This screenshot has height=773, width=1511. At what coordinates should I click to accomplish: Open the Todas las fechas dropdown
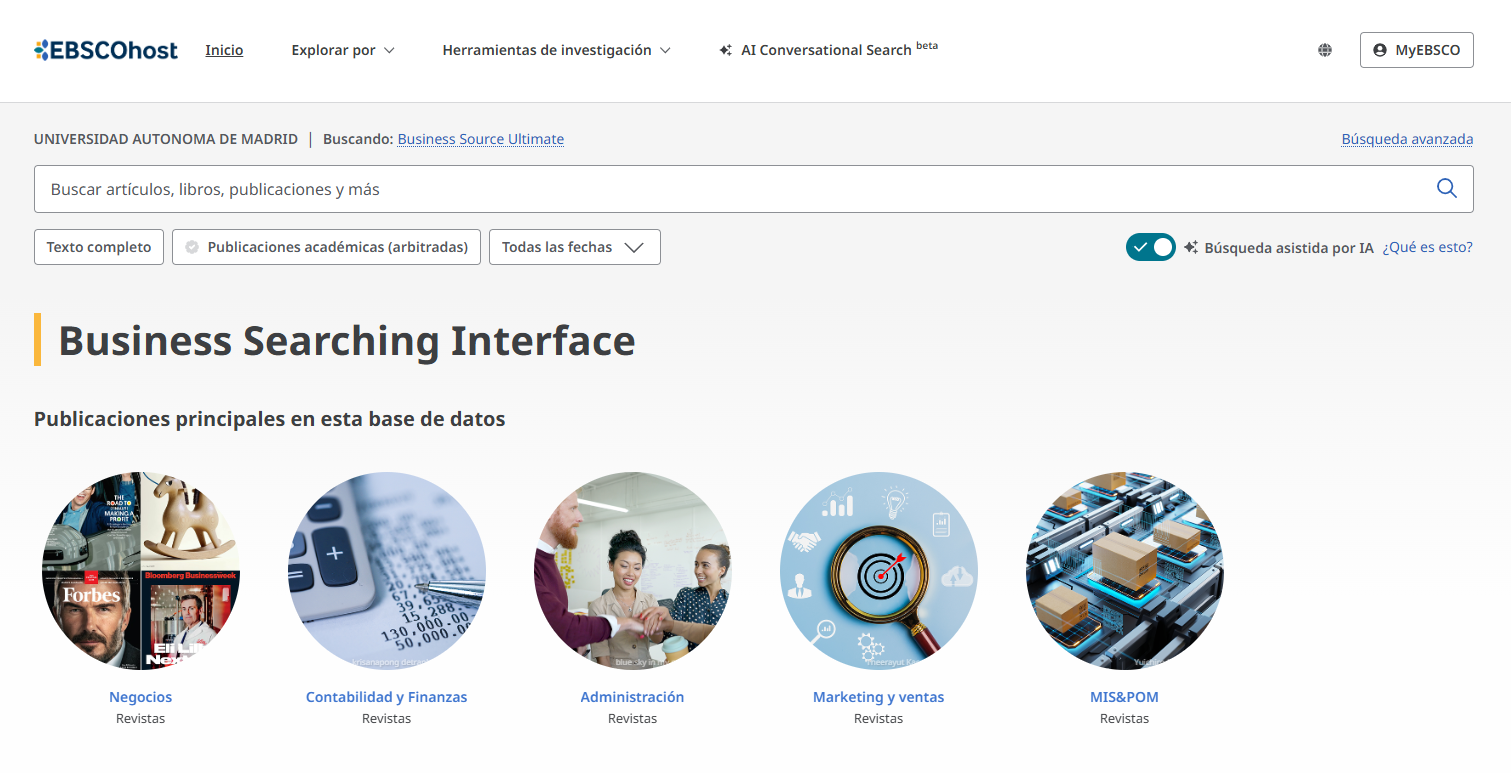pos(575,247)
